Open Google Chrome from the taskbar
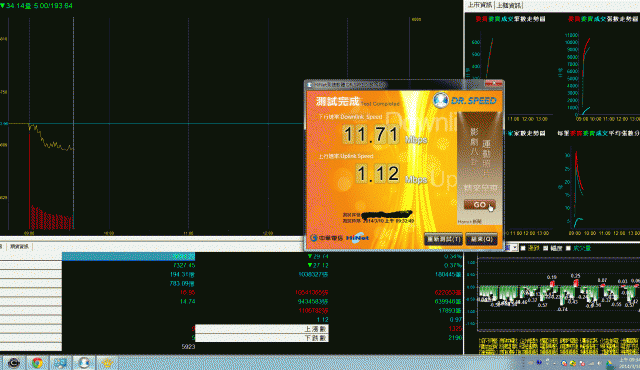640x370 pixels. point(37,363)
